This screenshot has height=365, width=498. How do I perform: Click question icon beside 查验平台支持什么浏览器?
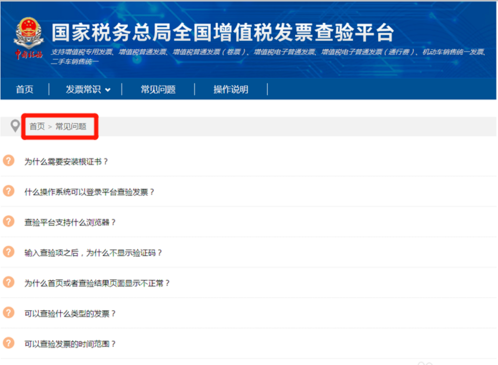9,221
